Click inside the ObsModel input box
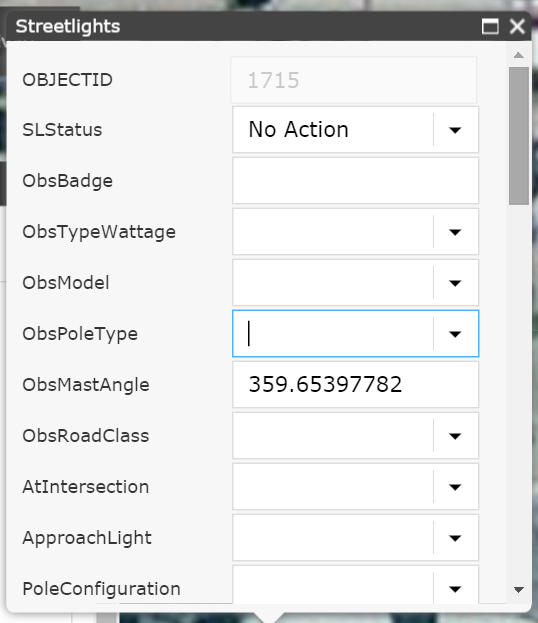Viewport: 538px width, 623px height. click(x=333, y=283)
